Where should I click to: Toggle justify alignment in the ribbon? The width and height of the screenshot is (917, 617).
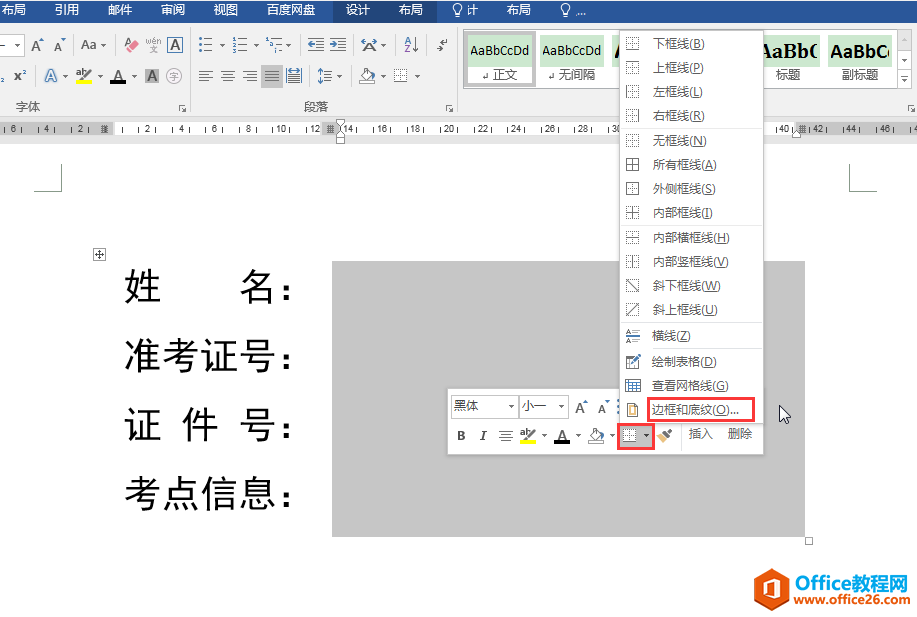click(x=271, y=76)
